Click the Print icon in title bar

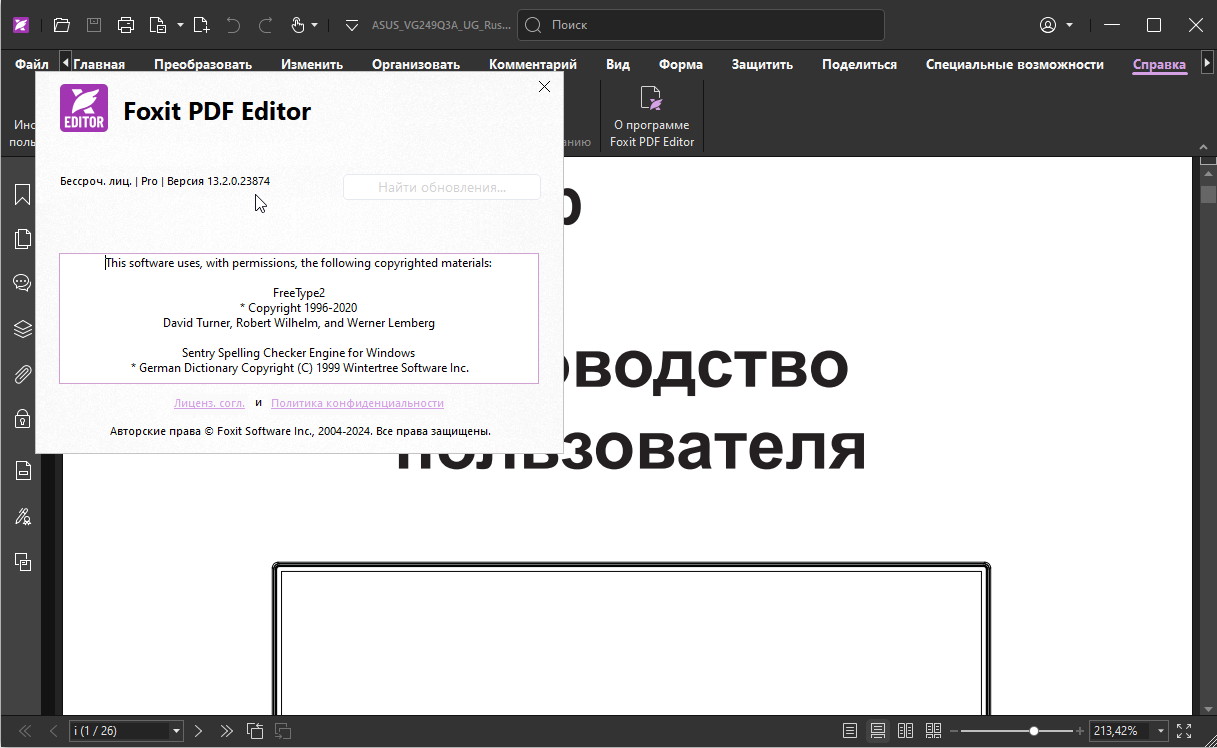(x=125, y=25)
